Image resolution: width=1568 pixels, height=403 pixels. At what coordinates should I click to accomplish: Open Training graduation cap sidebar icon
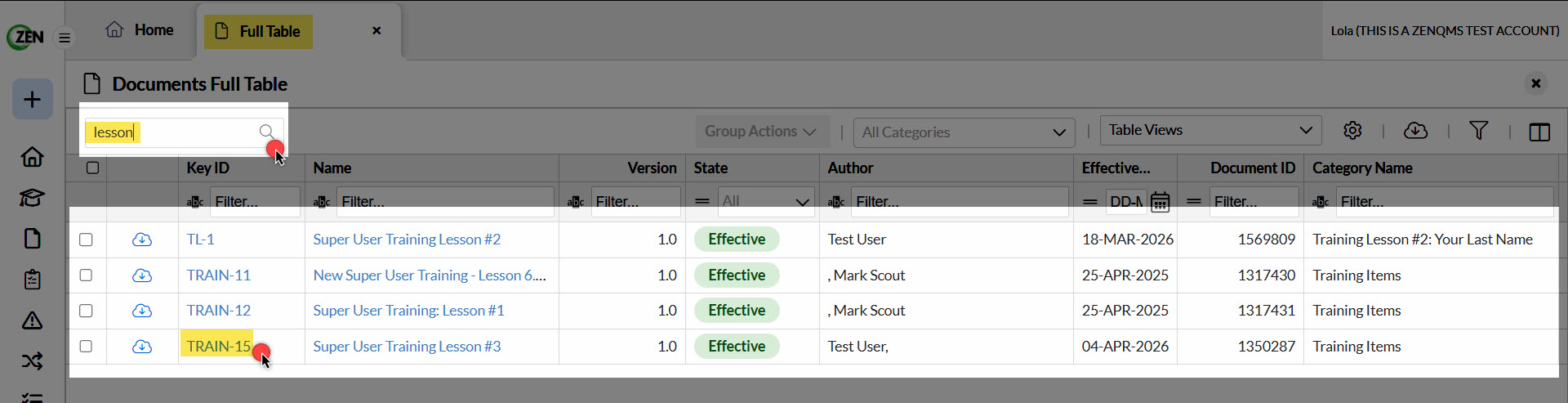32,197
